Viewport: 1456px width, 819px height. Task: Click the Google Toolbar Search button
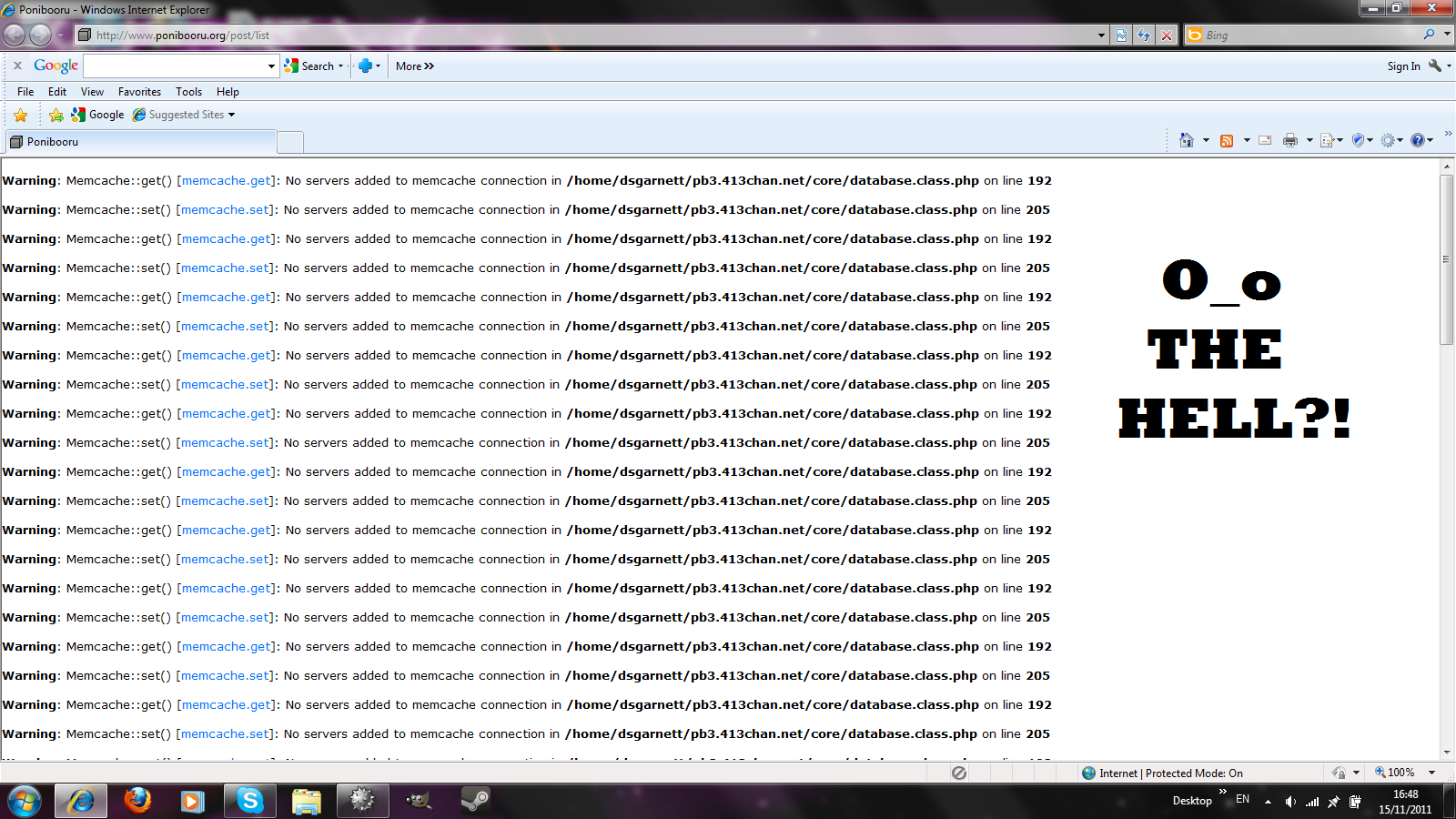309,66
